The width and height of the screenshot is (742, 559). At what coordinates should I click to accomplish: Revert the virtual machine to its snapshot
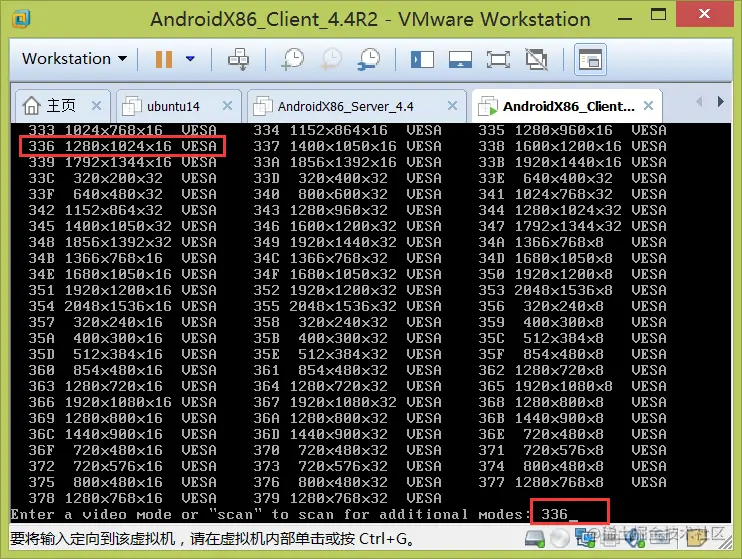[x=331, y=59]
